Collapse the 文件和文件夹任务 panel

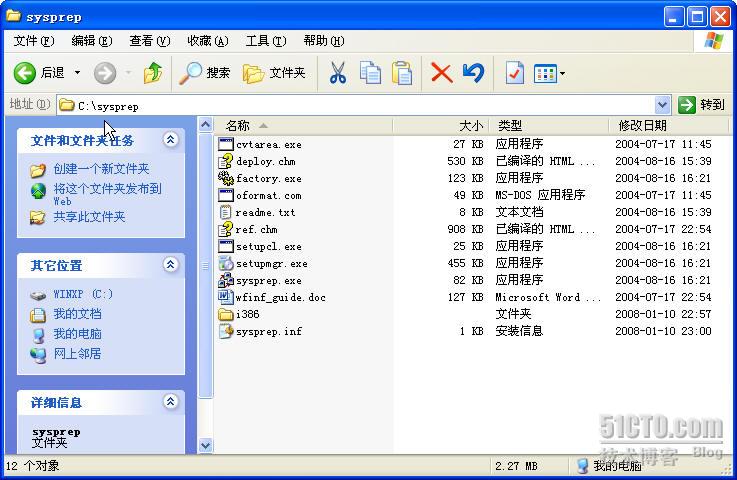(x=170, y=139)
